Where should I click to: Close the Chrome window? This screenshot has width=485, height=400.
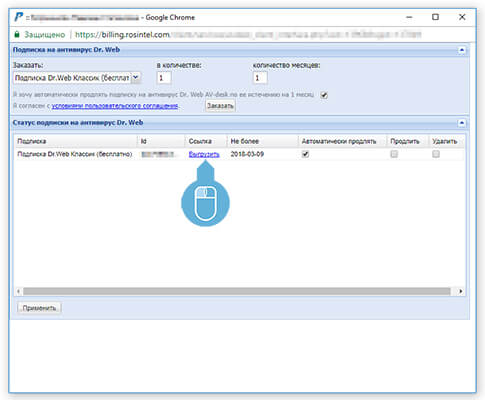coord(462,17)
